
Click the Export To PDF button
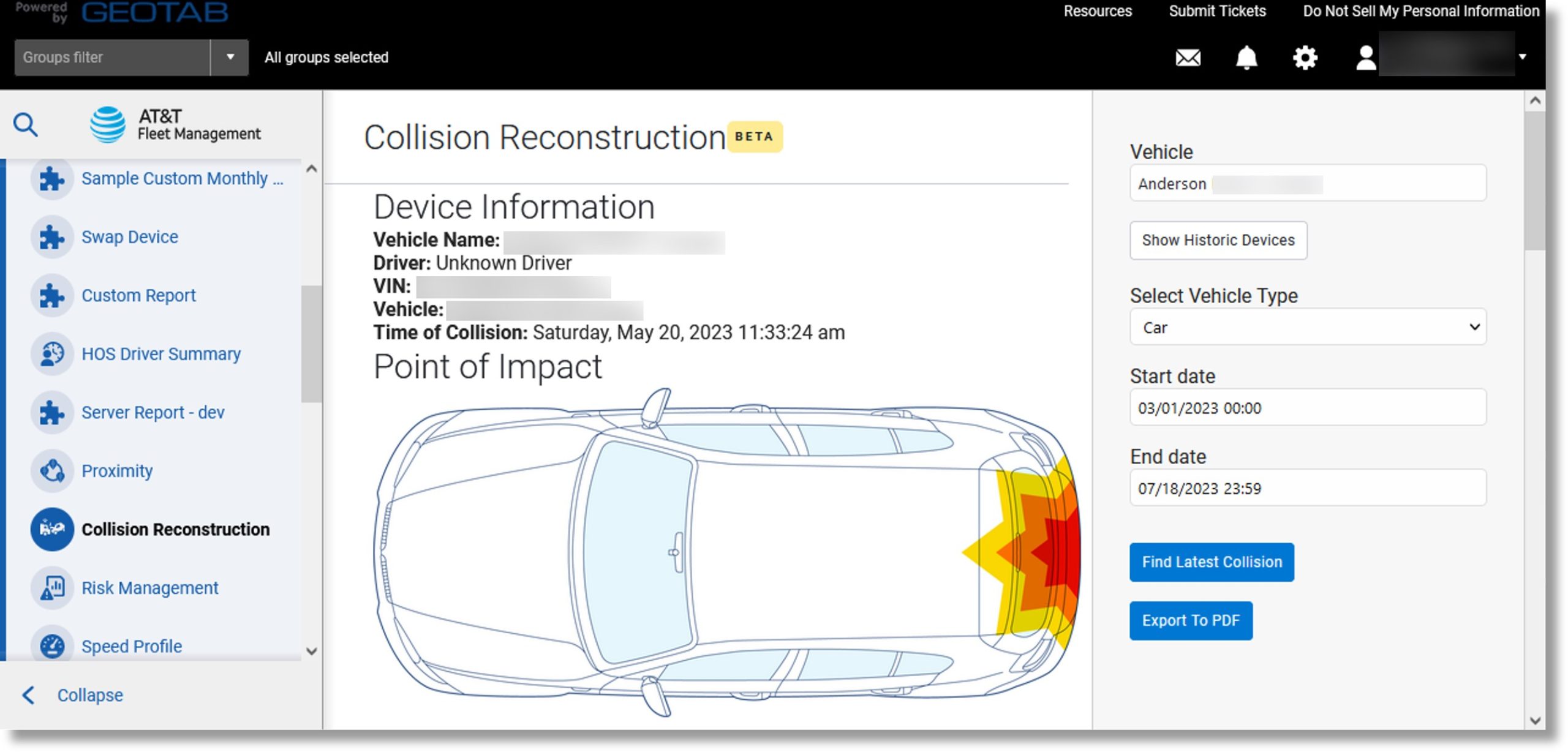[x=1191, y=620]
